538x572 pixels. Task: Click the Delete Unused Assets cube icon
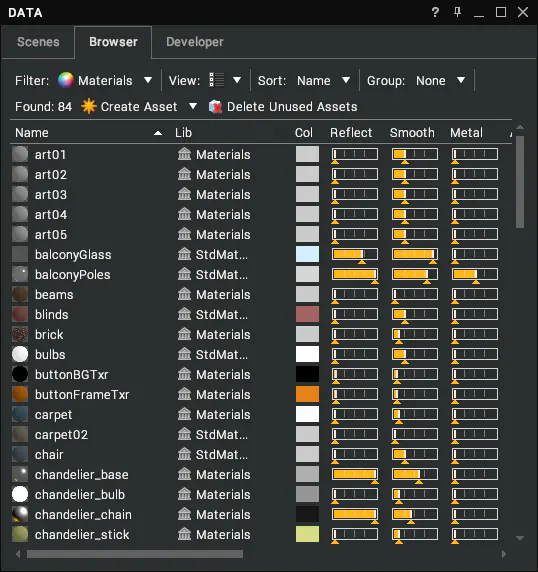coord(215,107)
